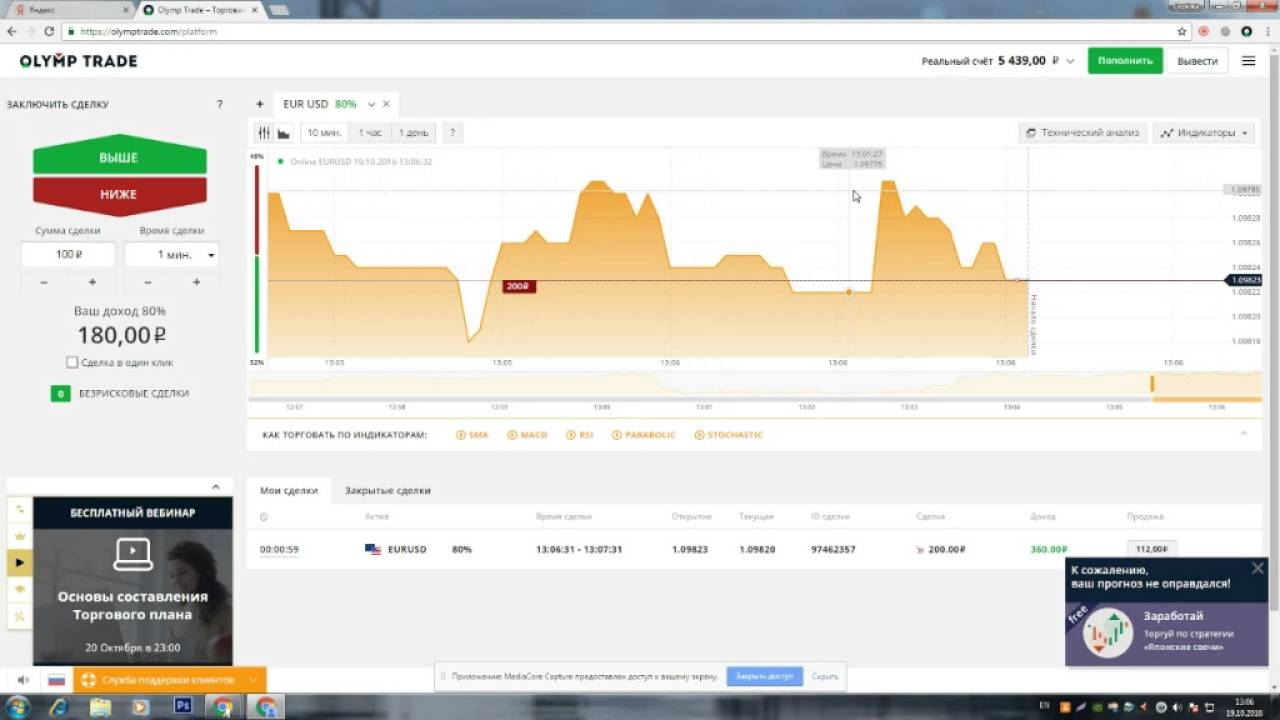Open the hamburger main menu
The image size is (1280, 720).
1248,61
